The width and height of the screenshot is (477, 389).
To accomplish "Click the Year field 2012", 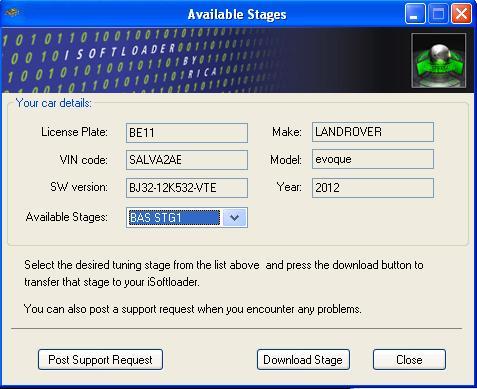I will [373, 188].
